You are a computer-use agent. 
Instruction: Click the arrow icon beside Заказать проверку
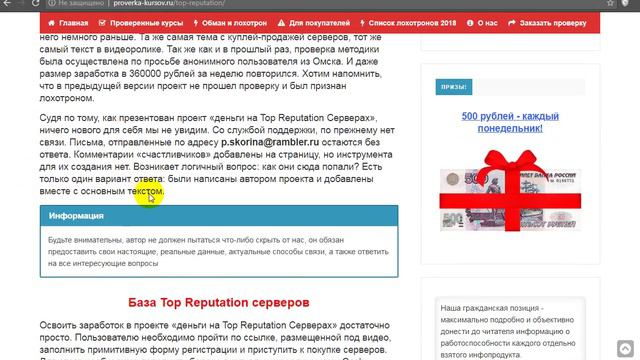coord(512,23)
